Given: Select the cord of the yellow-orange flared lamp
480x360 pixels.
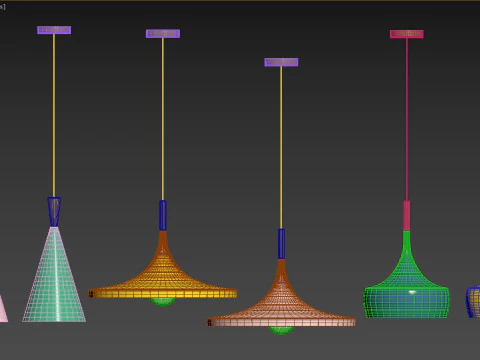Looking at the screenshot, I should tap(163, 119).
